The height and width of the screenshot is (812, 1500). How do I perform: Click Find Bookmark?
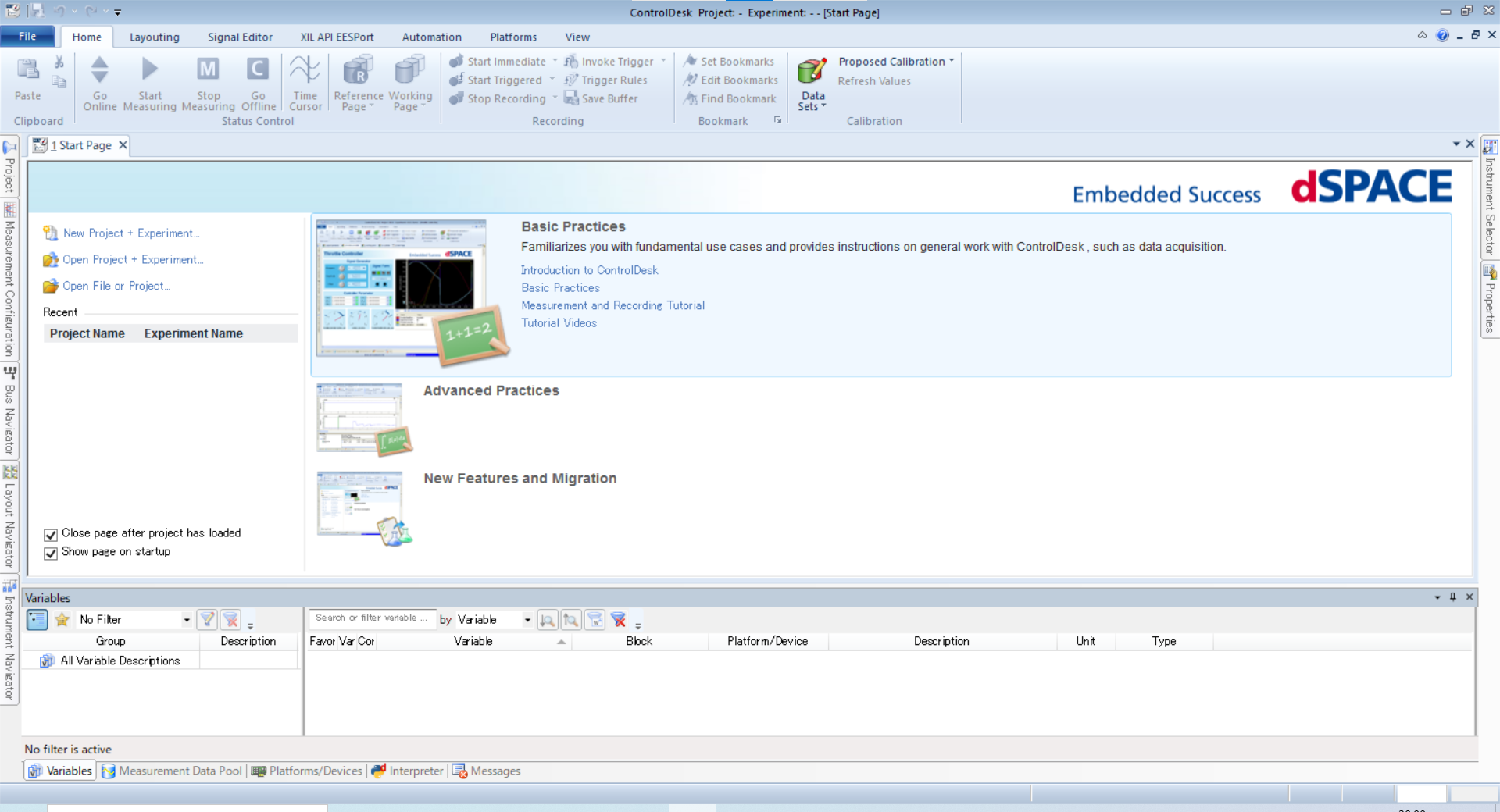(730, 98)
